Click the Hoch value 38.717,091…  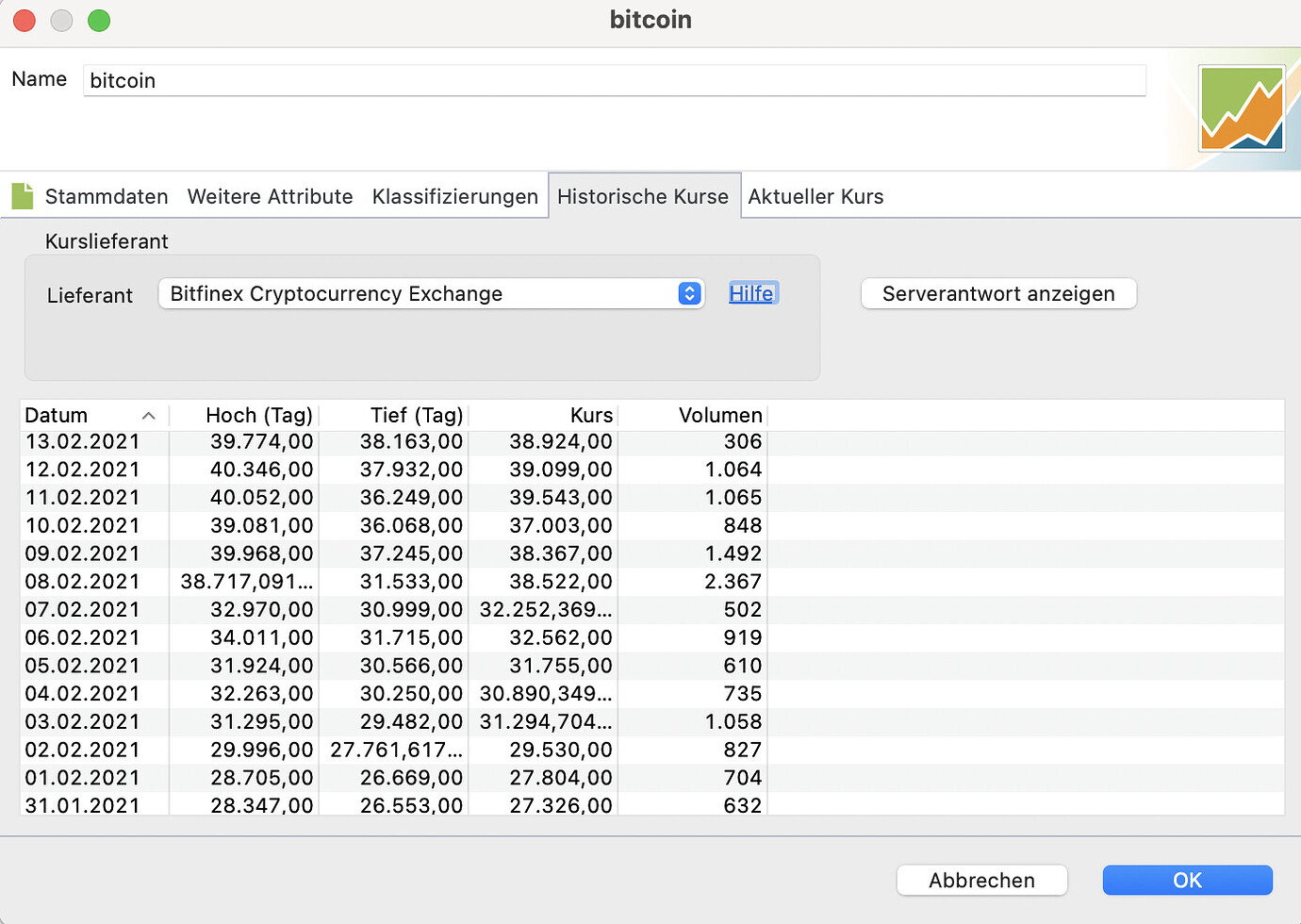pos(247,582)
